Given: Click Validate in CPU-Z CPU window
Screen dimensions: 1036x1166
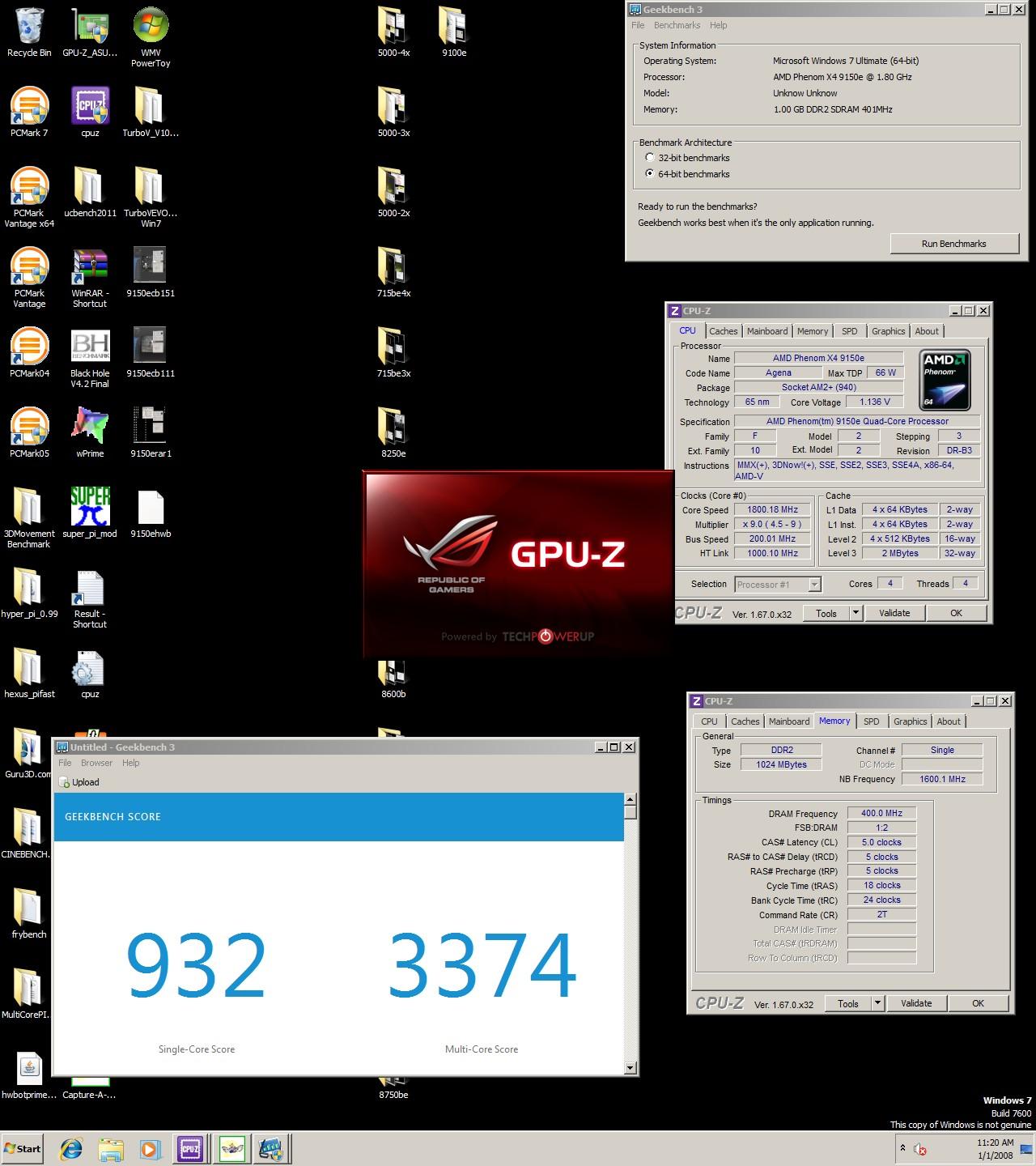Looking at the screenshot, I should pos(895,613).
